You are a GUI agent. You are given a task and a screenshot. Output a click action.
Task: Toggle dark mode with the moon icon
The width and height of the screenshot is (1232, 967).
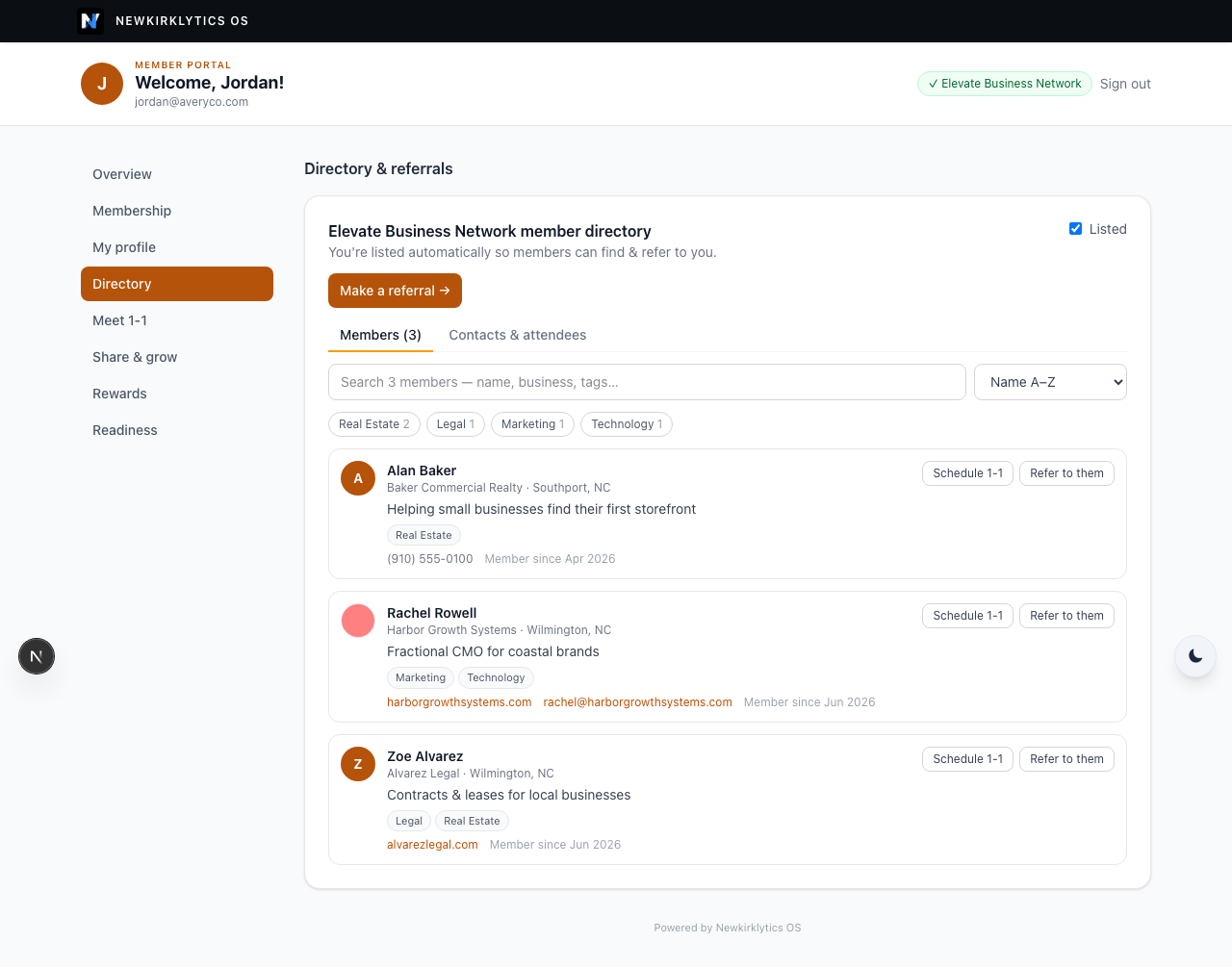(1195, 656)
